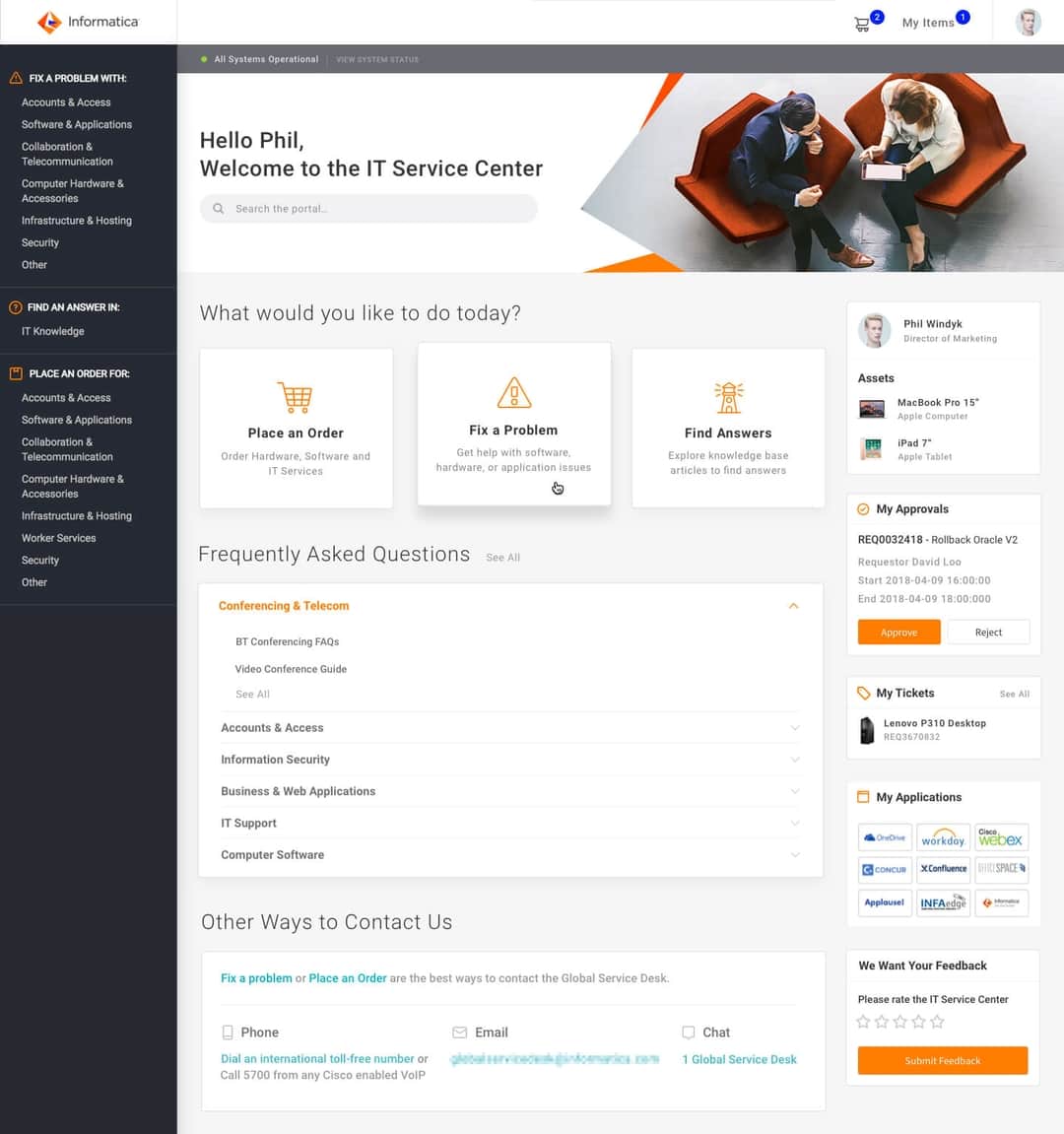Launch Cisco Webex from My Applications

(1001, 836)
